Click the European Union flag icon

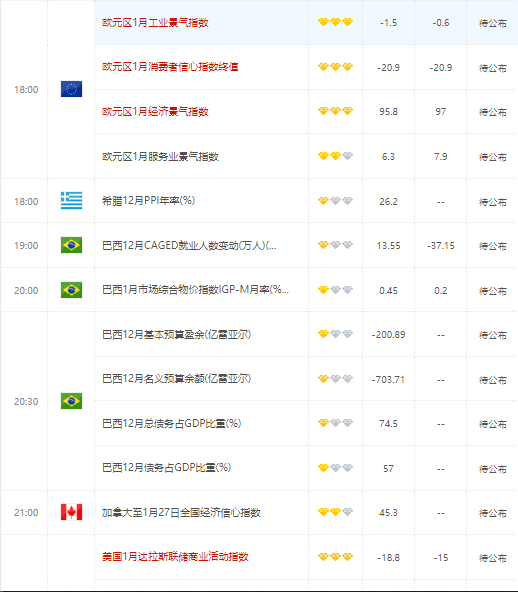pyautogui.click(x=71, y=89)
